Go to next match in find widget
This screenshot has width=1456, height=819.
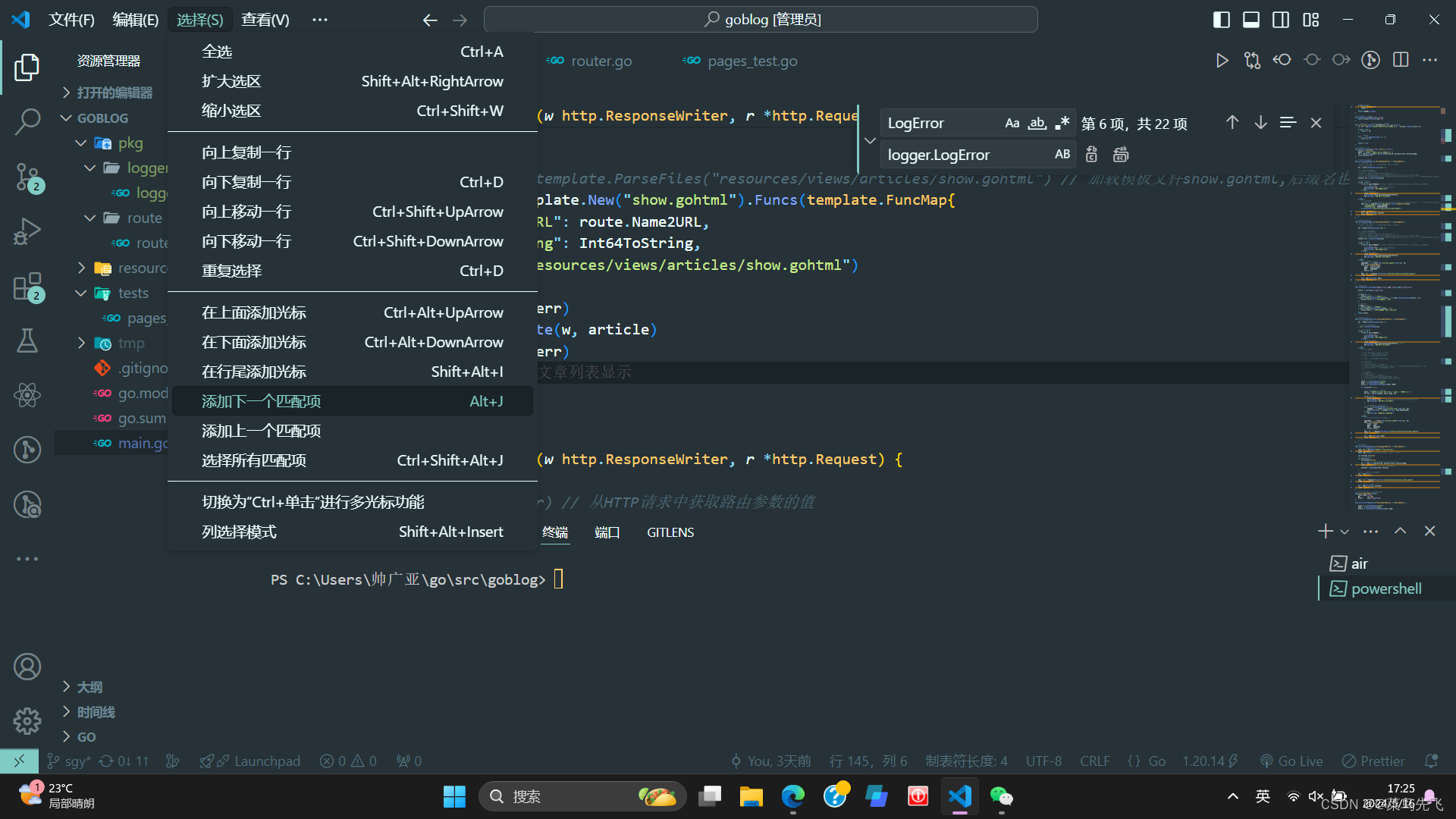pyautogui.click(x=1260, y=122)
